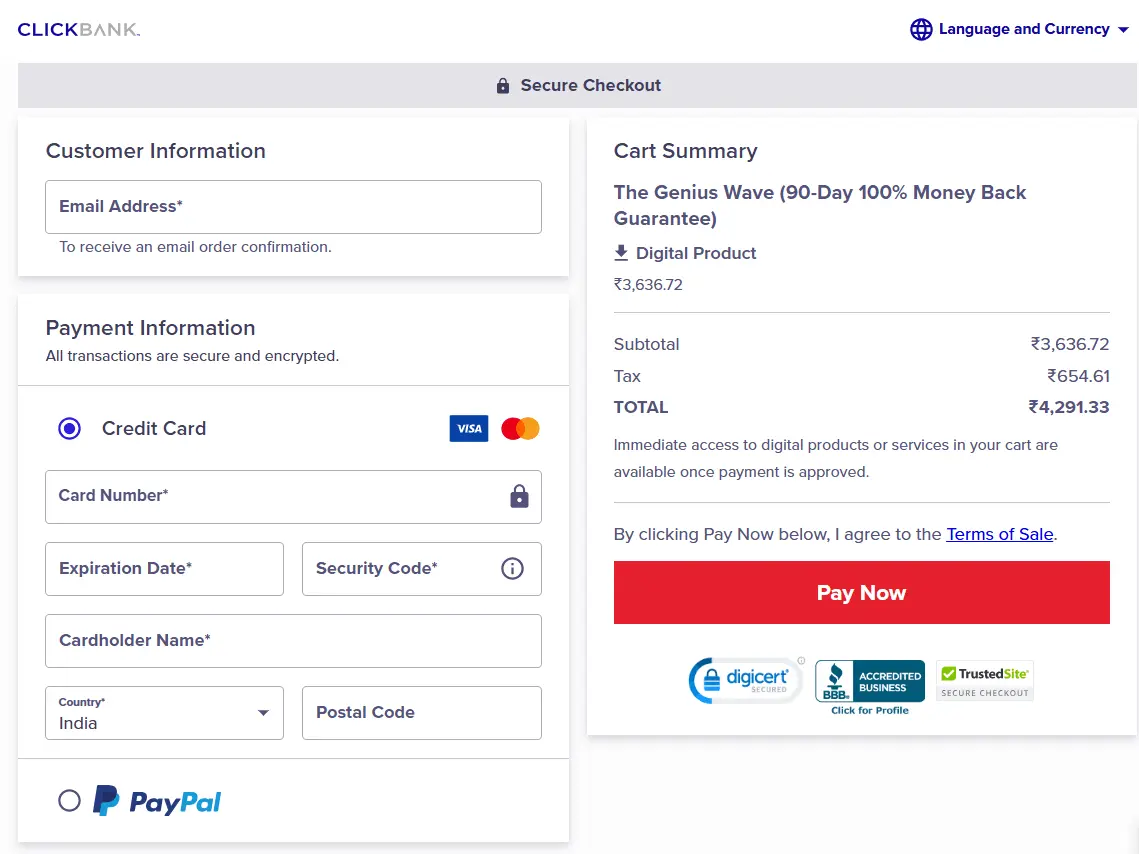Focus the Expiration Date field
This screenshot has height=854, width=1139.
(164, 569)
